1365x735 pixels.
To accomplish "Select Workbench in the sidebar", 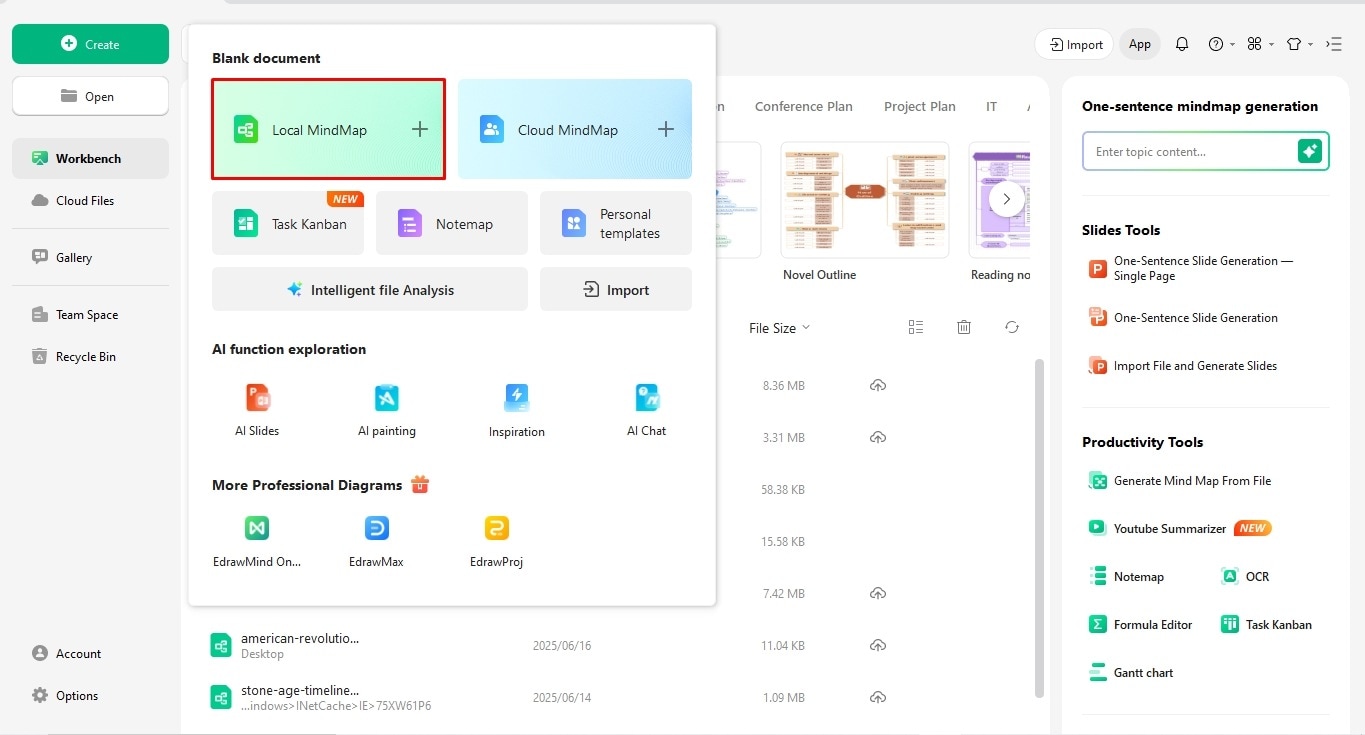I will click(90, 158).
